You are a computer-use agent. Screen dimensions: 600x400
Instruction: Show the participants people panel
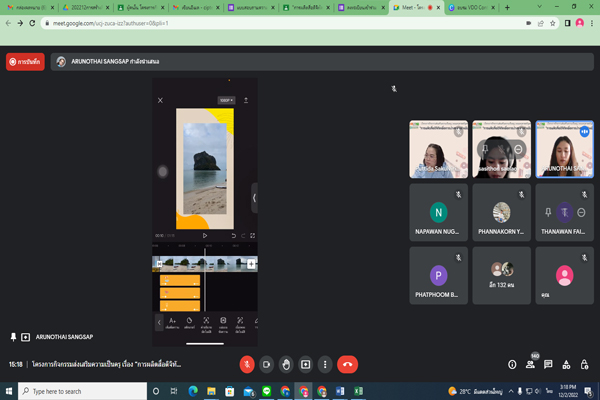click(530, 364)
